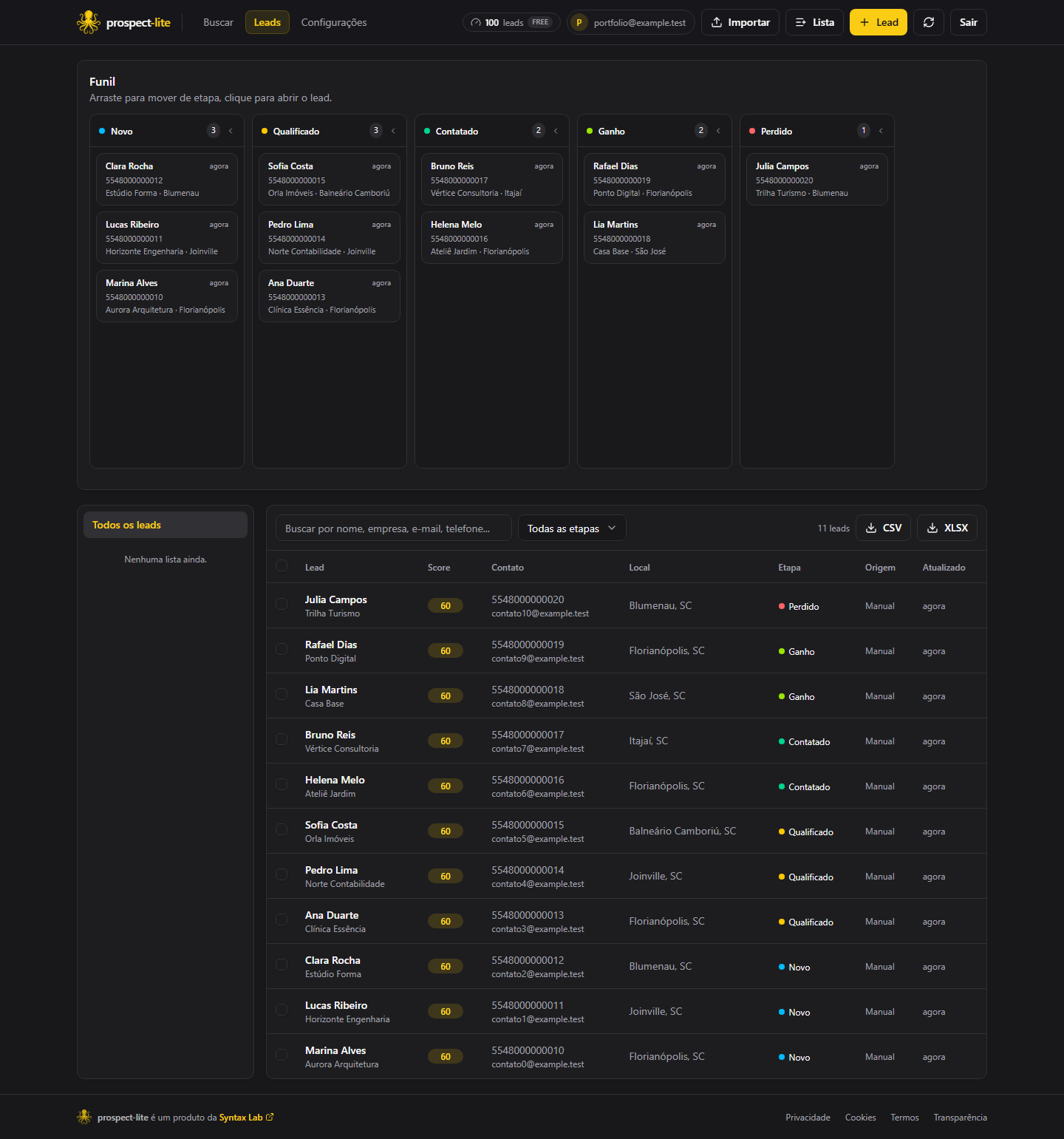Image resolution: width=1064 pixels, height=1139 pixels.
Task: Click Julia Campos score badge 60
Action: tap(446, 605)
